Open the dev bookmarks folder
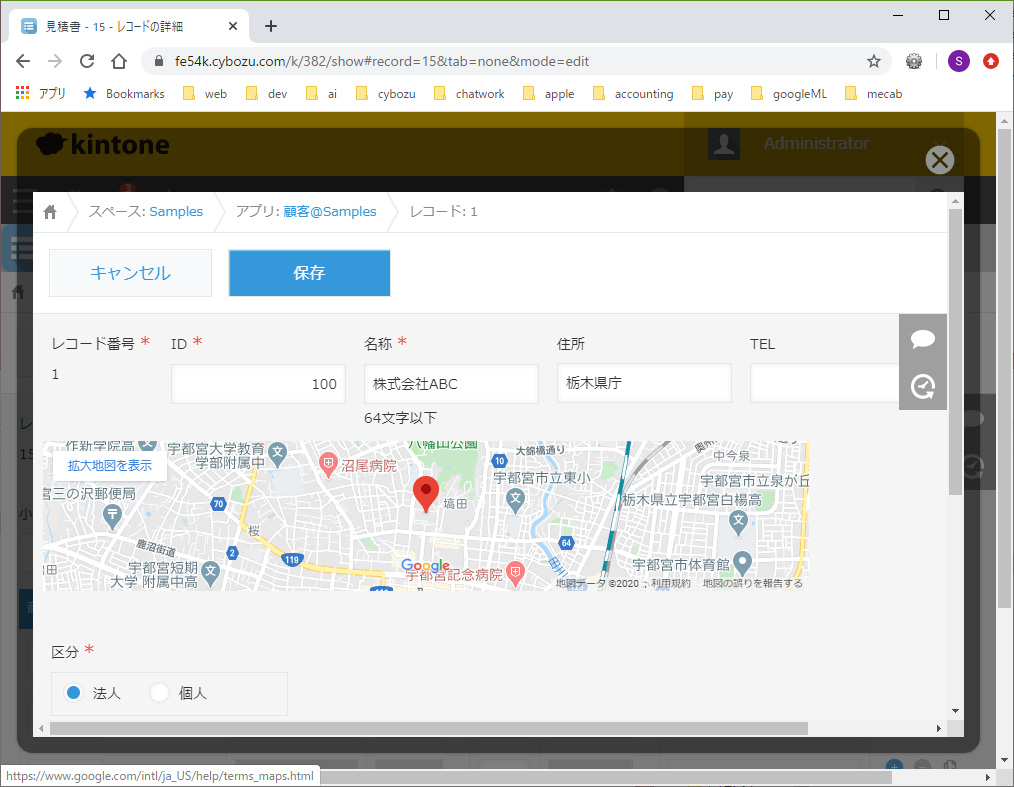 pyautogui.click(x=267, y=94)
